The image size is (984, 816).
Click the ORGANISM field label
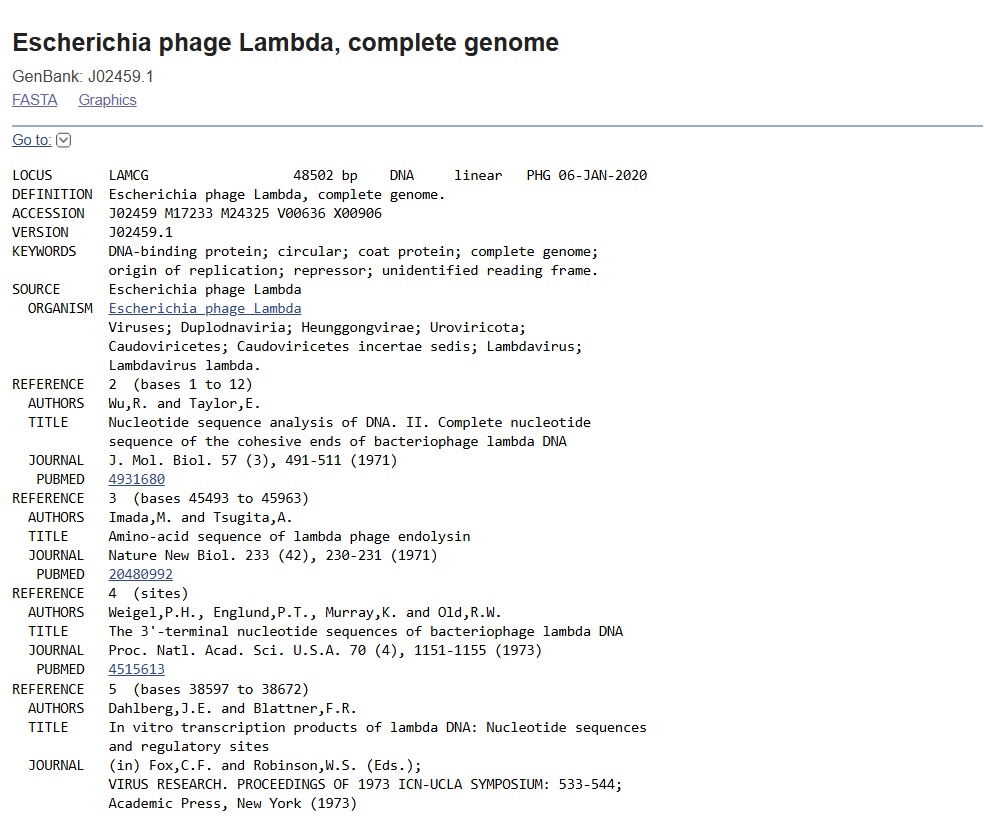[x=60, y=309]
